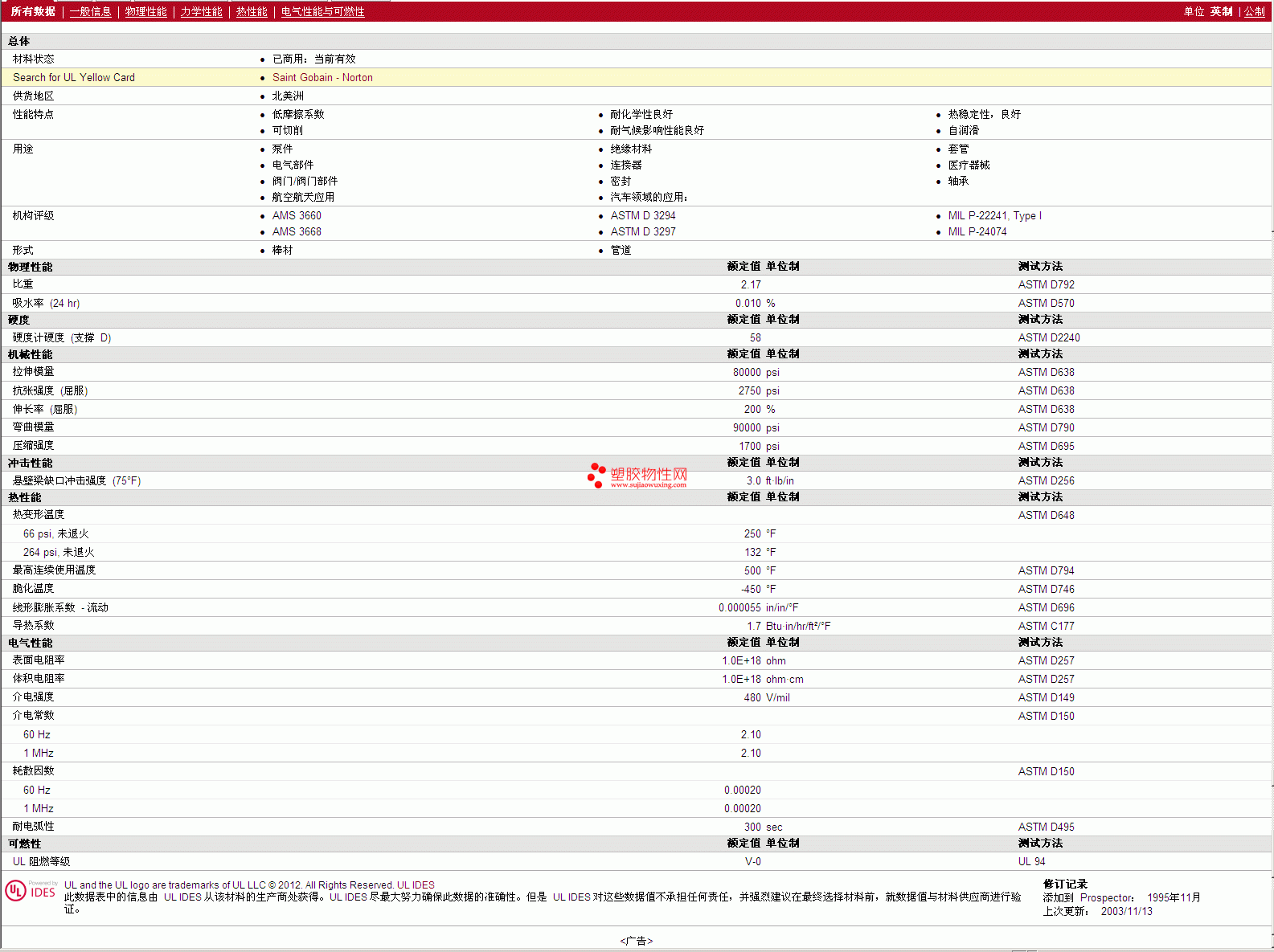This screenshot has width=1274, height=952.
Task: Click the 总体 section header
Action: 19,41
